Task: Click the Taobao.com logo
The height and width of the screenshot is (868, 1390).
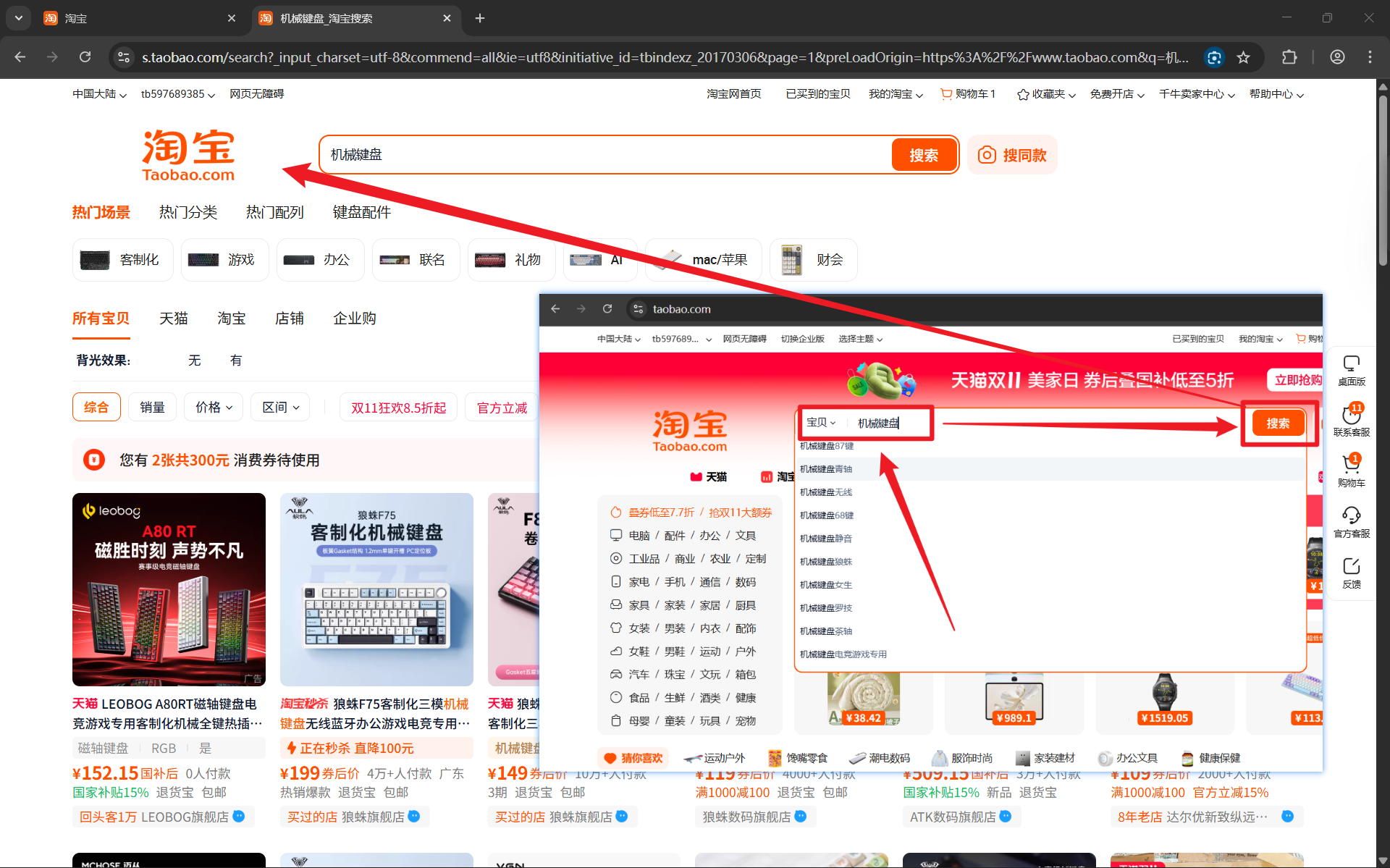Action: pos(188,155)
